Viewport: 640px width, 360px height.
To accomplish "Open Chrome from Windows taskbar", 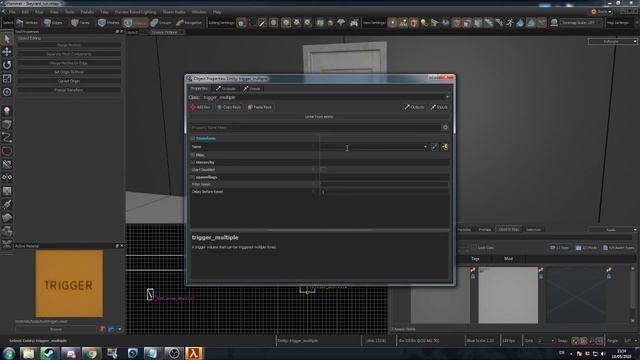I will pyautogui.click(x=91, y=353).
